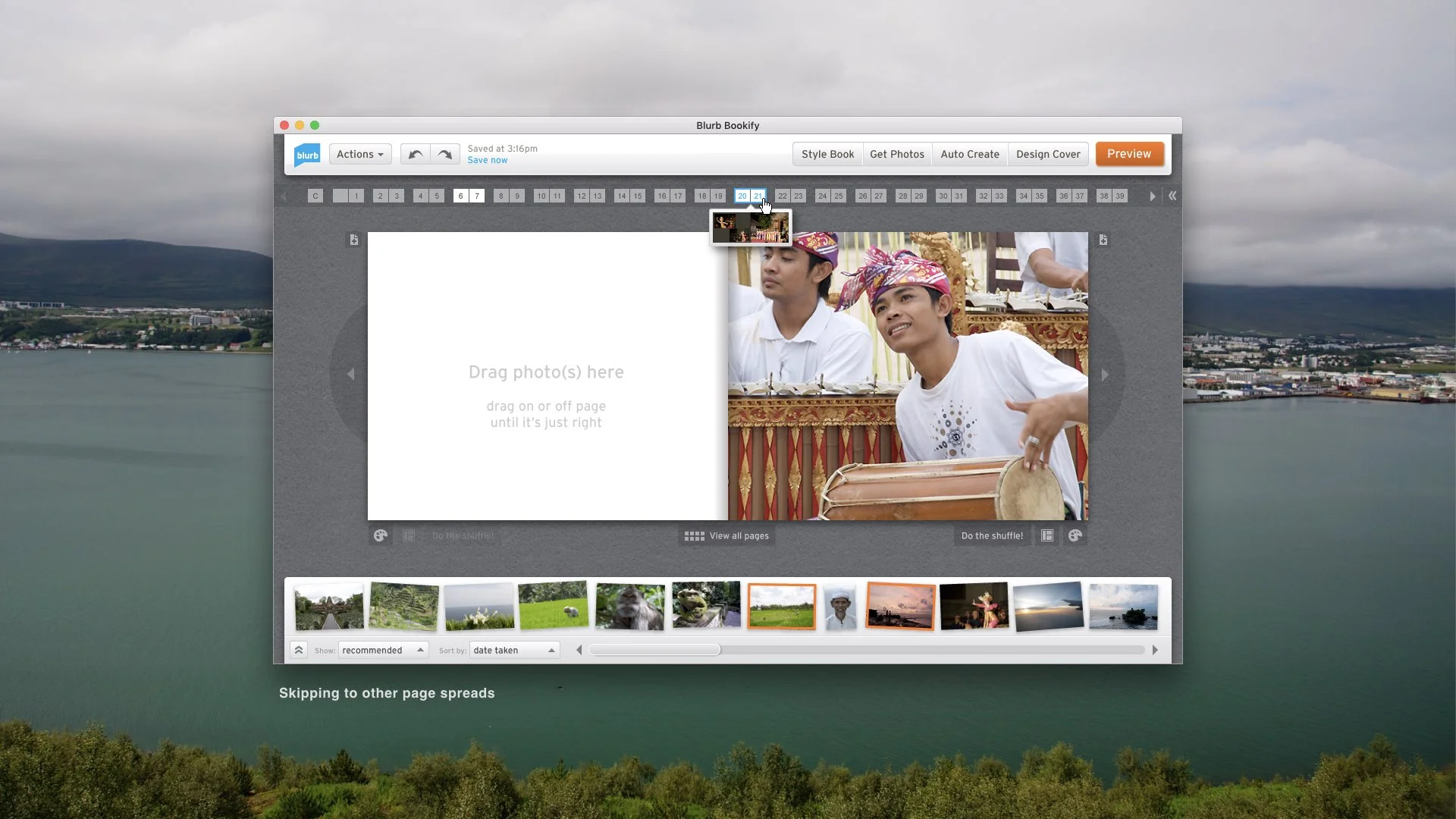Click the undo arrow icon

[414, 154]
